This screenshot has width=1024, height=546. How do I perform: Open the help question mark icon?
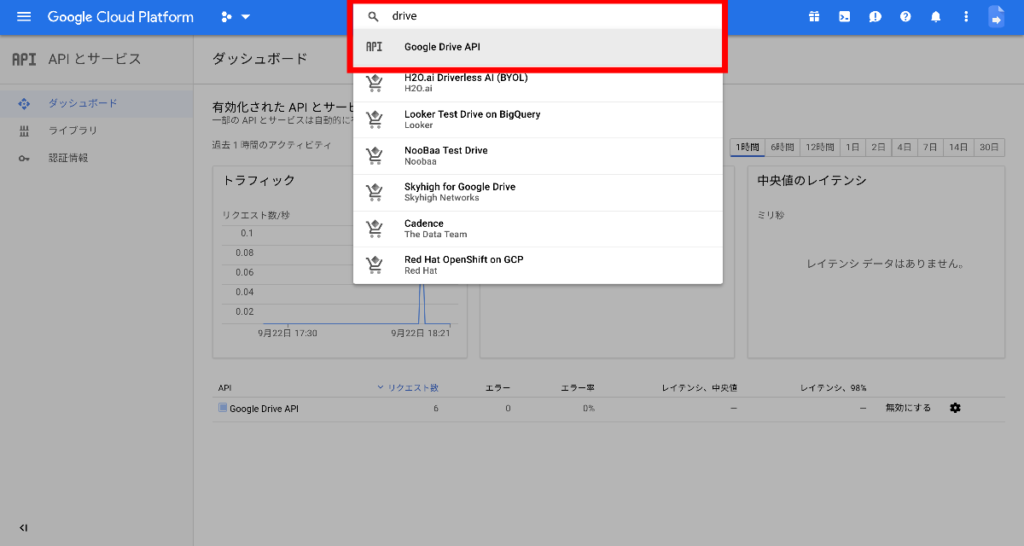pos(905,16)
